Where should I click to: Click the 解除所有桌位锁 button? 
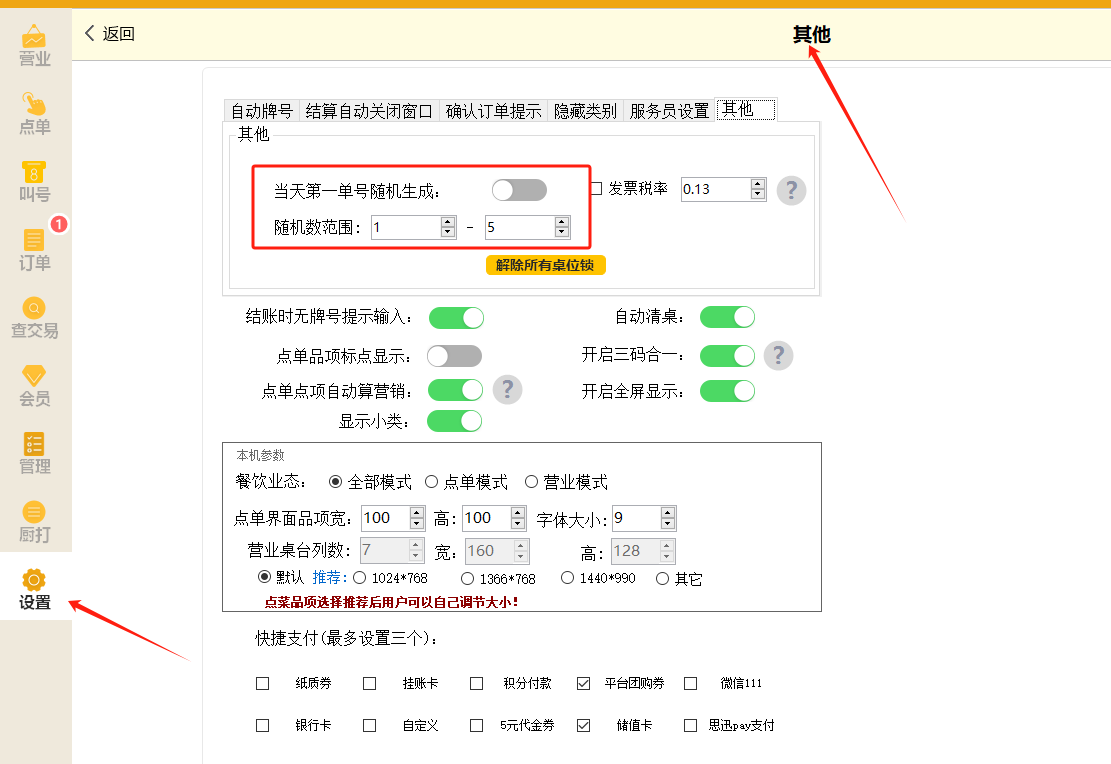point(546,265)
